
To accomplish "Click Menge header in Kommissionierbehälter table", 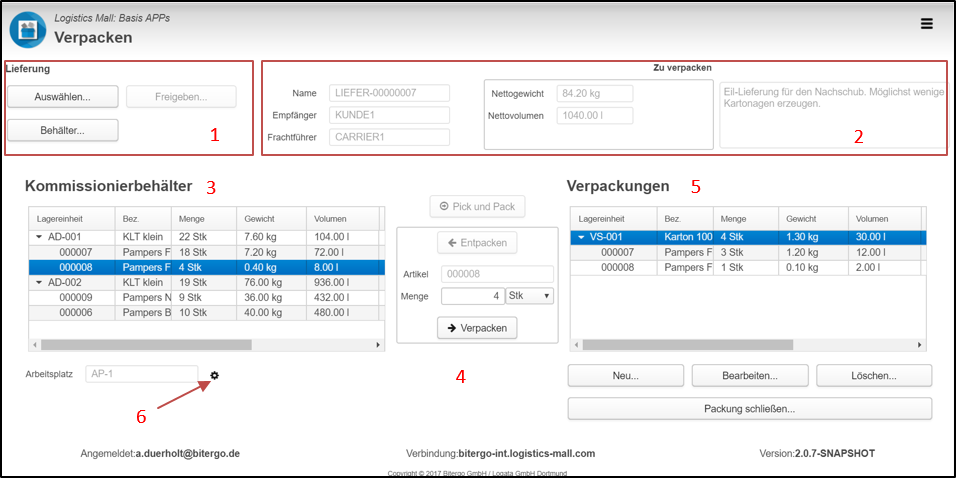I will click(x=204, y=218).
